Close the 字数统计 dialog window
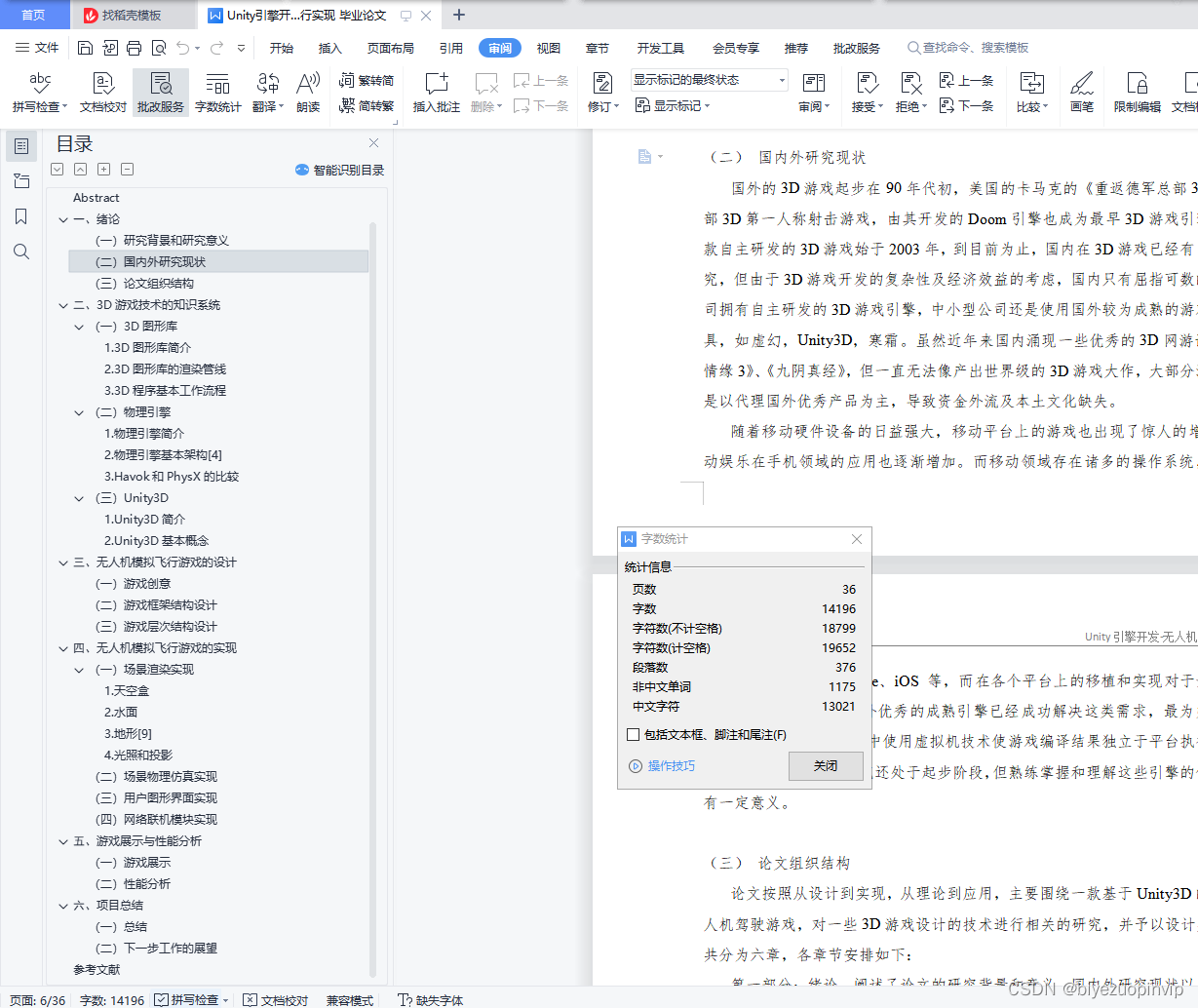 click(x=856, y=539)
